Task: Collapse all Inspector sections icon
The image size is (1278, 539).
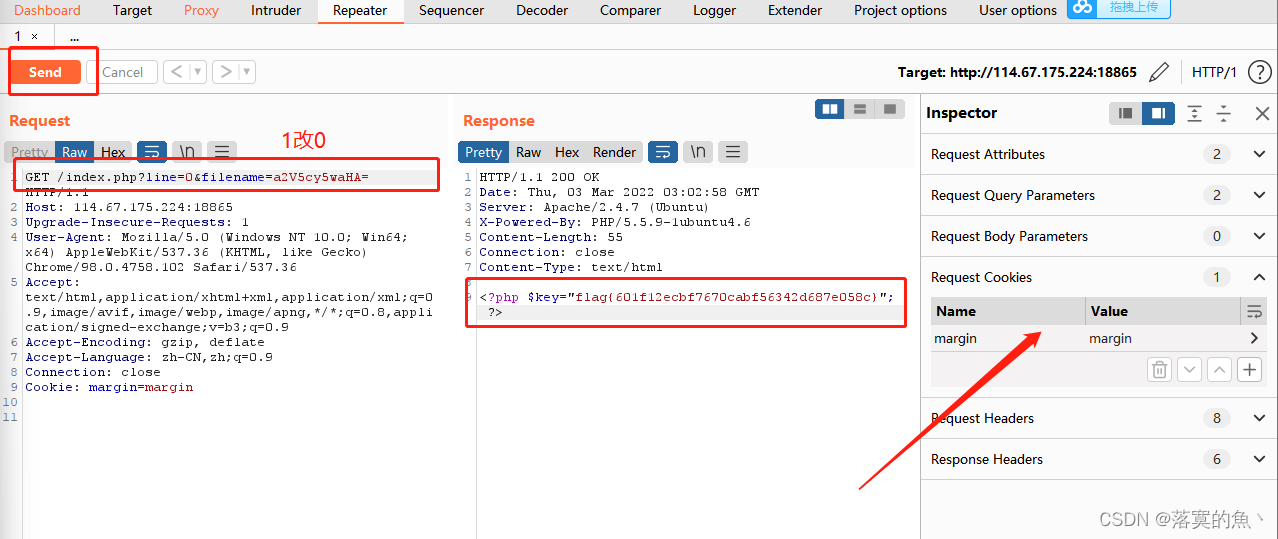Action: coord(1223,113)
